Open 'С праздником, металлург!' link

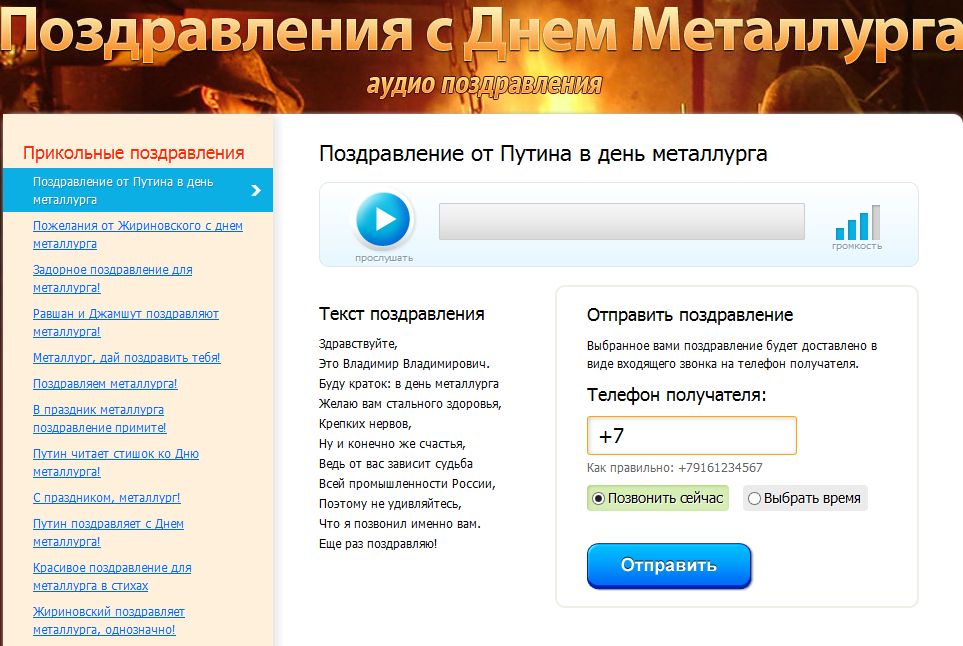[x=107, y=498]
